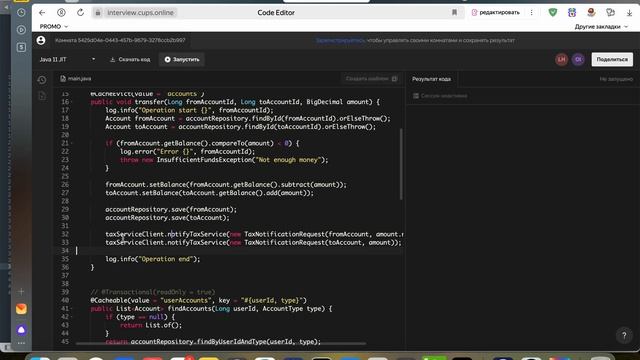Image resolution: width=640 pixels, height=360 pixels.
Task: Open the code history clock icon in the editor sidebar
Action: (42, 80)
